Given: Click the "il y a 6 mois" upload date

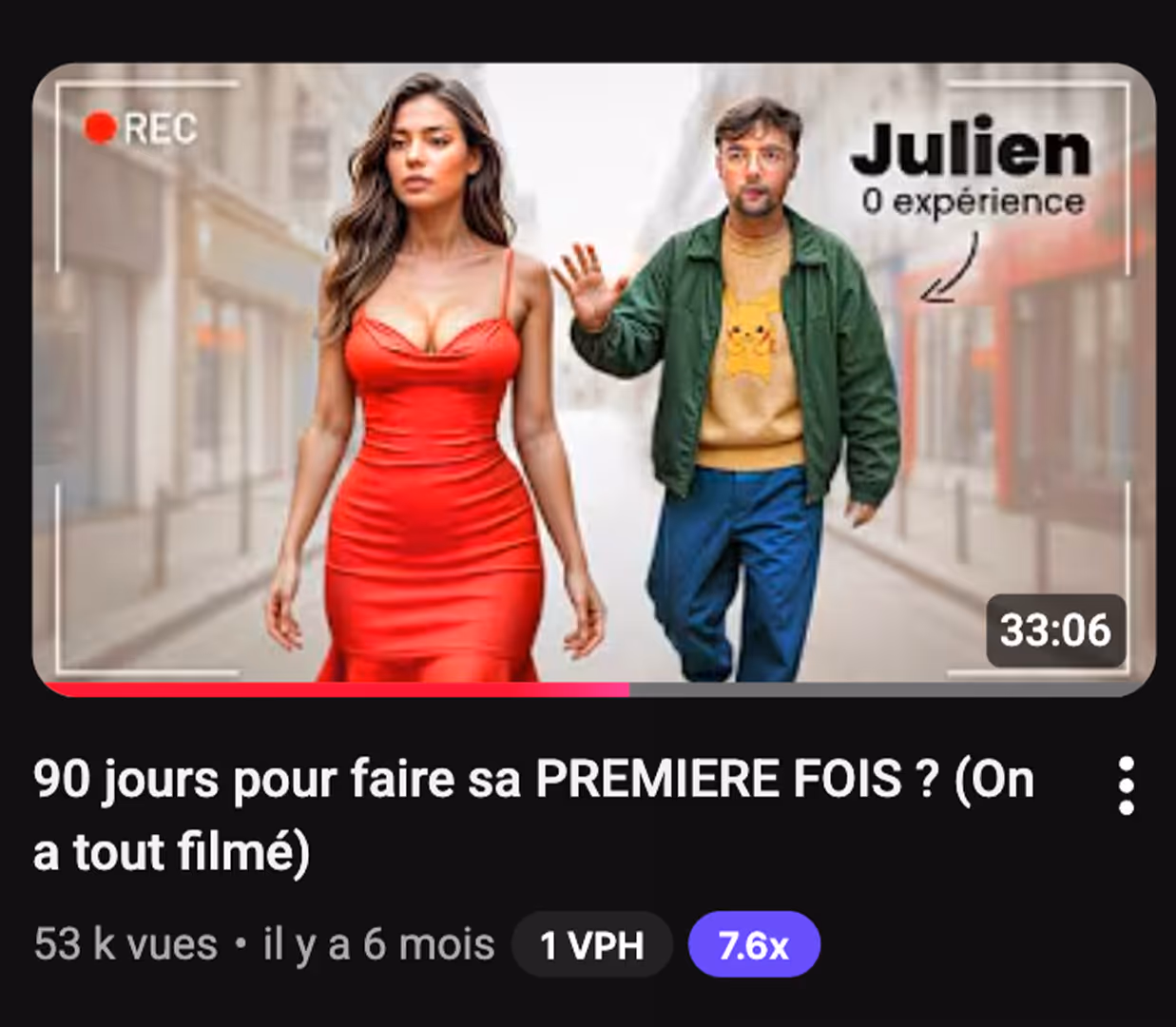Looking at the screenshot, I should point(378,945).
